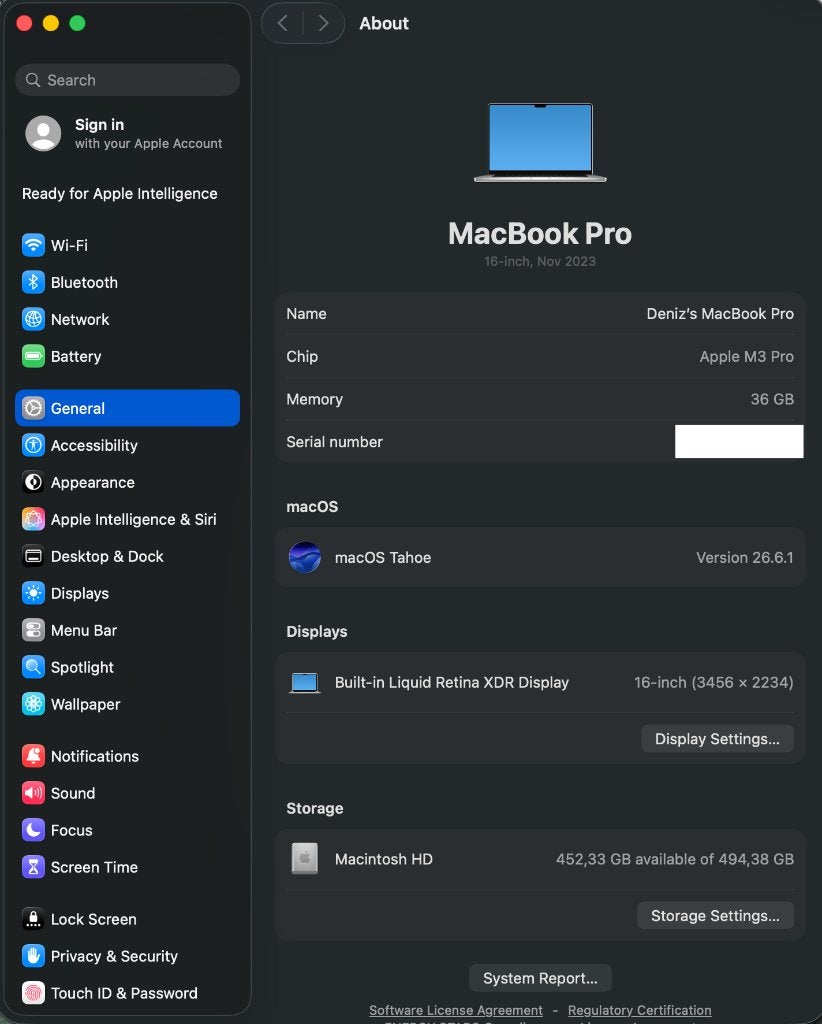Viewport: 822px width, 1024px height.
Task: Open the Displays sun icon
Action: (x=33, y=594)
